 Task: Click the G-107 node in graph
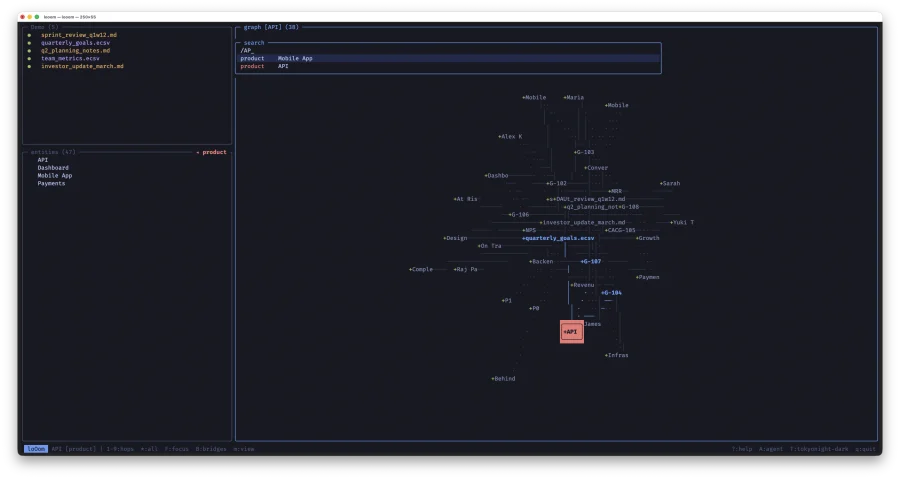tap(591, 261)
